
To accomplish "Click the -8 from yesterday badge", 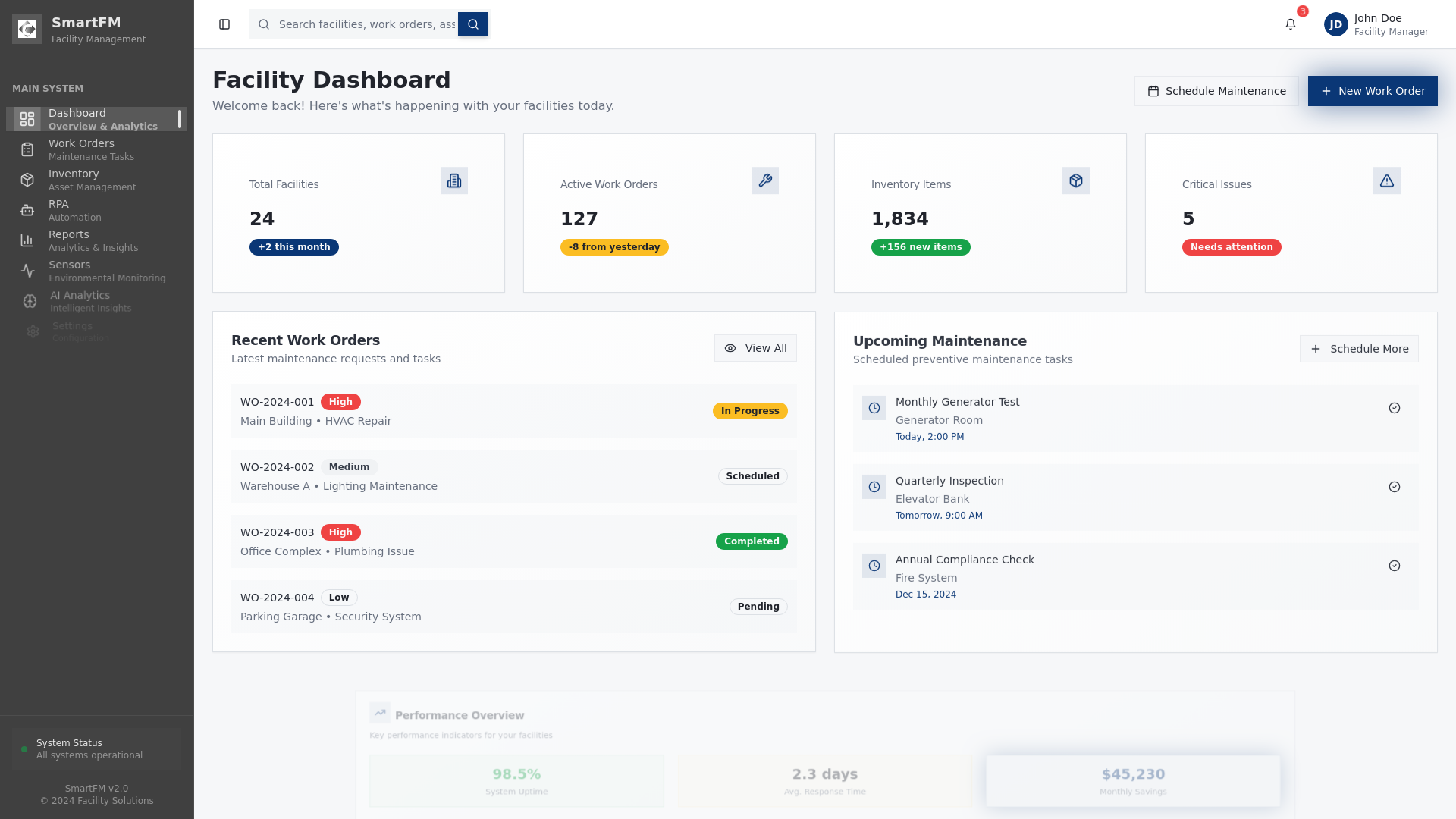I will click(614, 247).
